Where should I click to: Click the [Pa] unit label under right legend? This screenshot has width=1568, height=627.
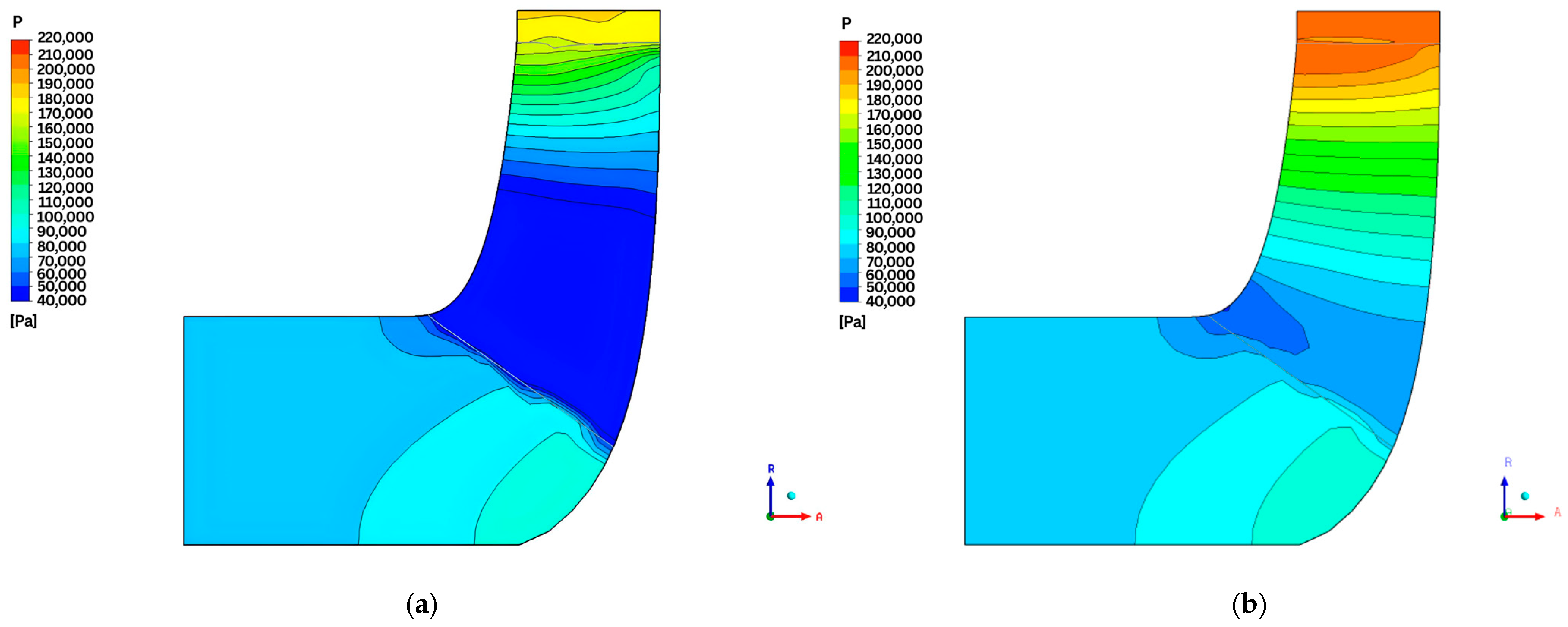(x=852, y=323)
